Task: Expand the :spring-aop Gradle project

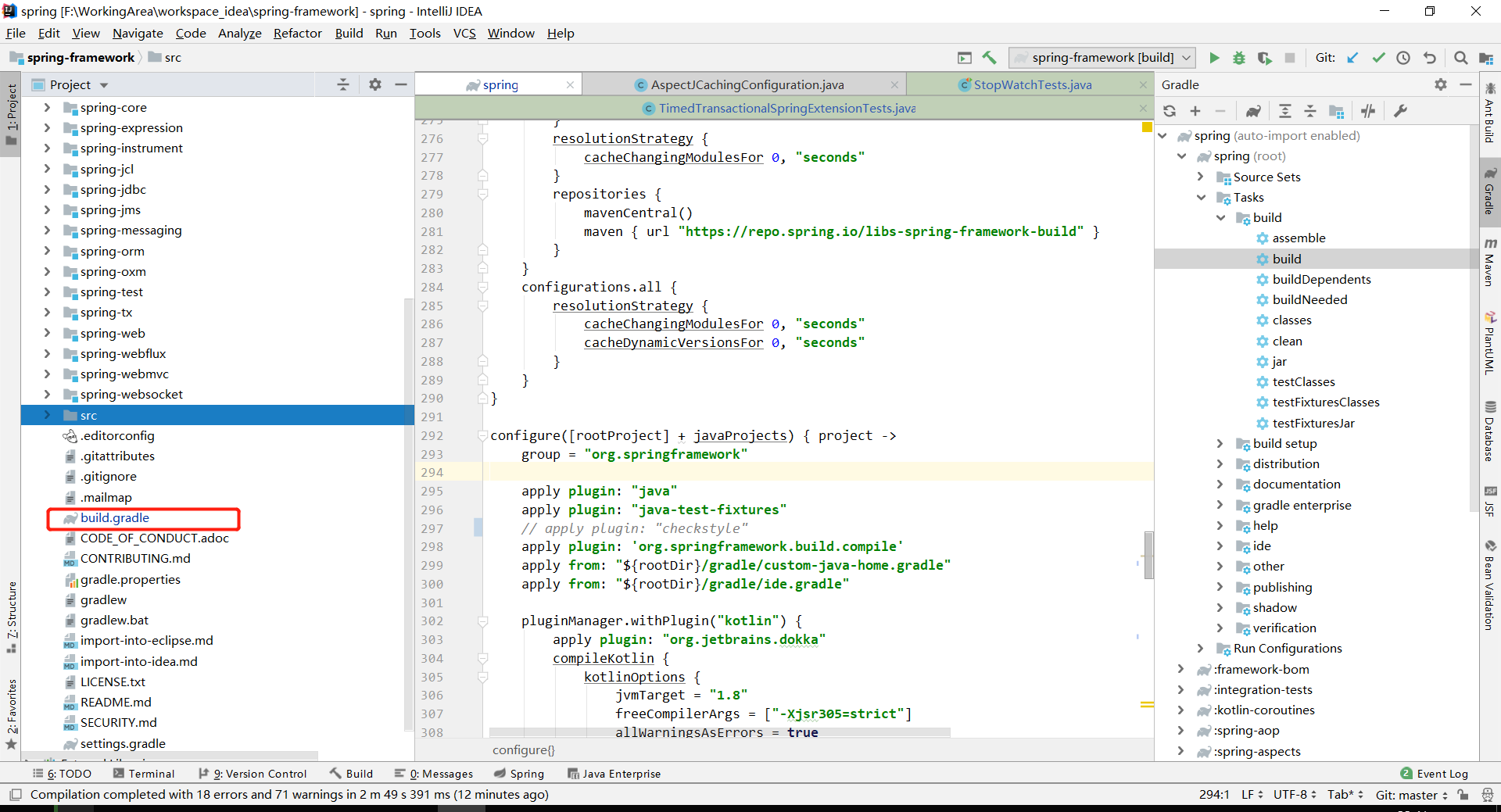Action: [1182, 730]
